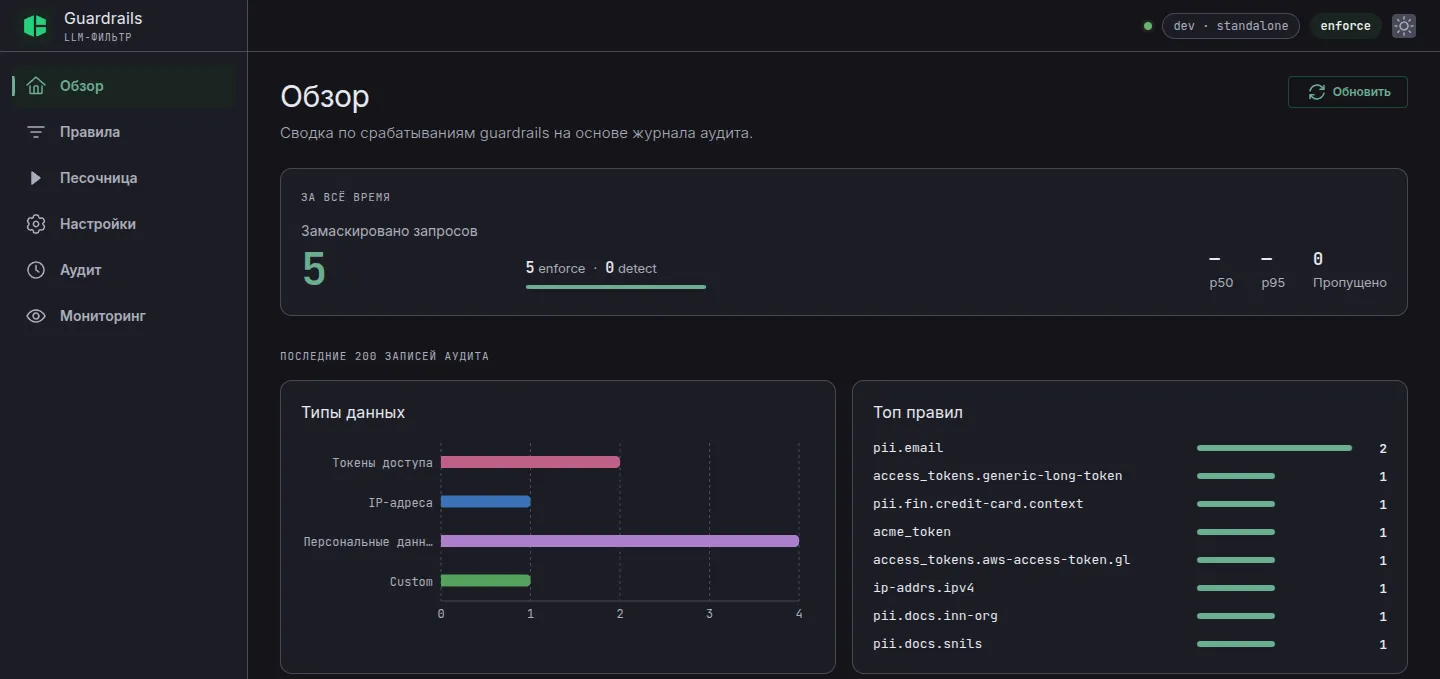
Task: Click the enforce/detect progress bar
Action: (616, 287)
